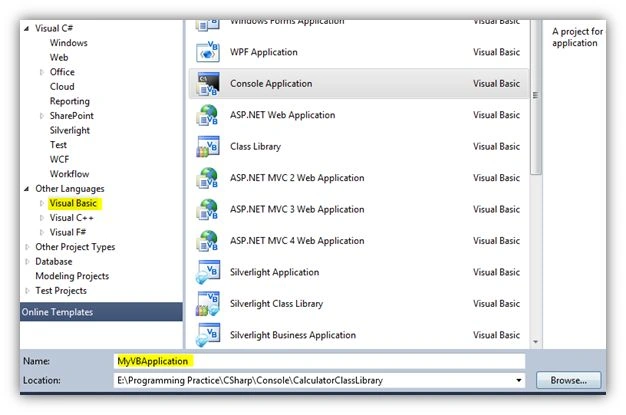Screen dimensions: 626x415
Task: Select the Workflow category
Action: pos(69,174)
